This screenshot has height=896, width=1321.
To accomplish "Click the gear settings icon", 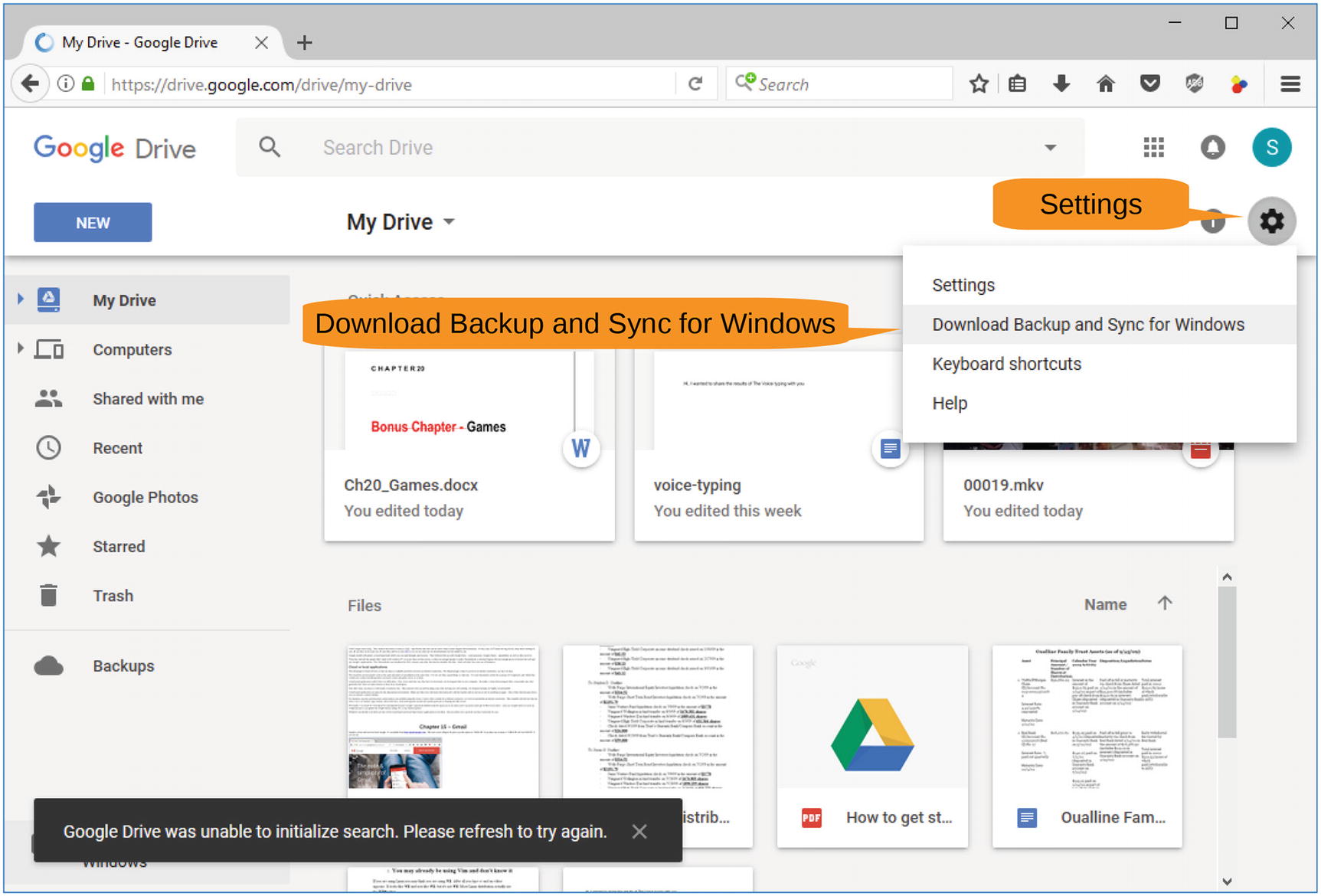I will tap(1272, 221).
